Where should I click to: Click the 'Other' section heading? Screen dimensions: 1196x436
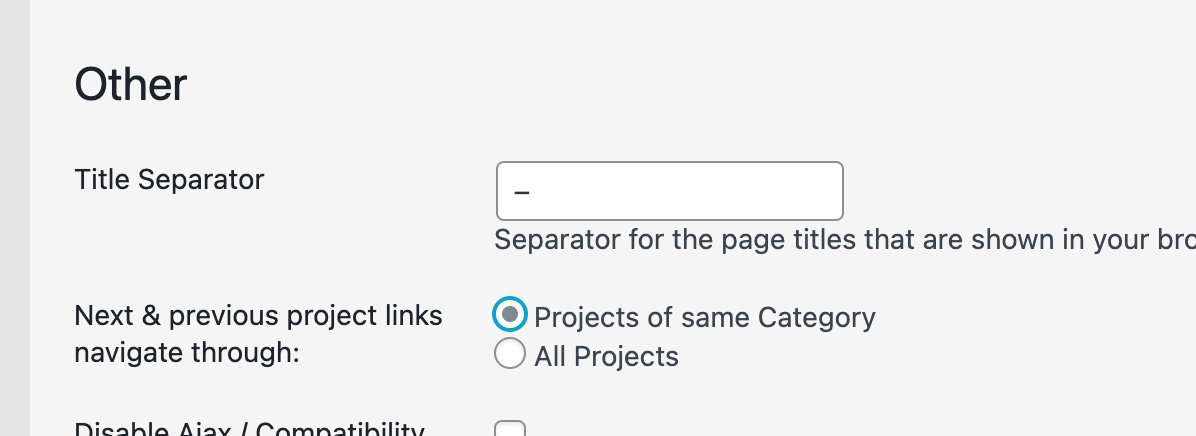coord(131,85)
